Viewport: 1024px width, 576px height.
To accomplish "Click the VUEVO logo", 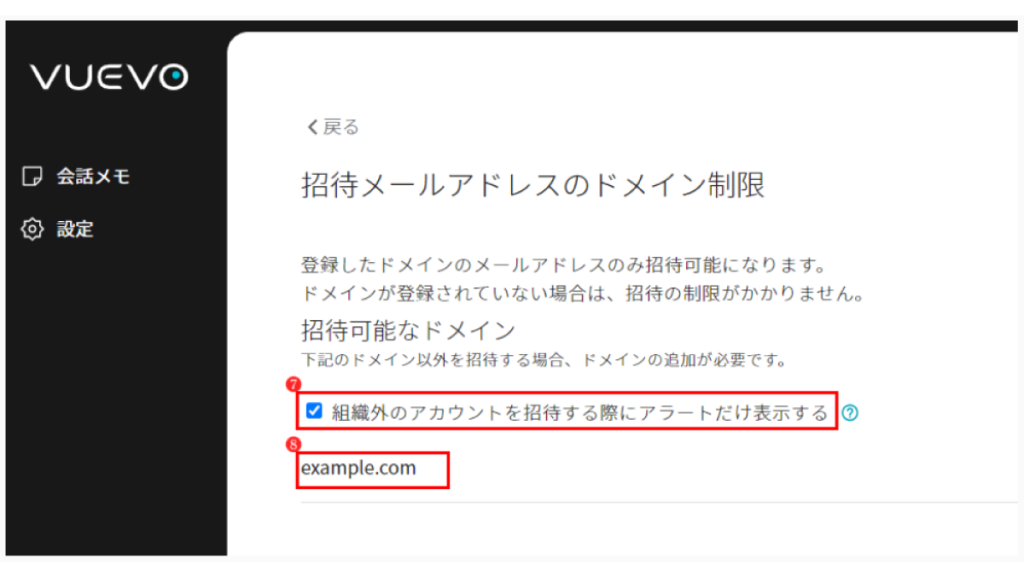I will [x=110, y=77].
